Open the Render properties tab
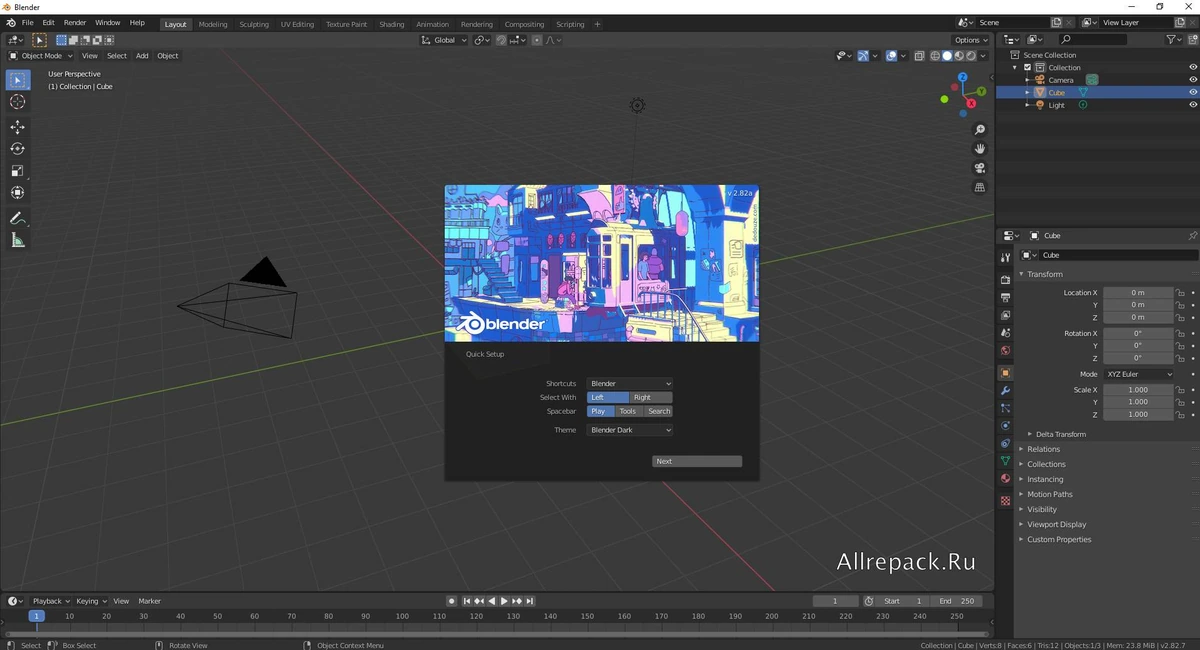This screenshot has height=650, width=1200. 1005,280
